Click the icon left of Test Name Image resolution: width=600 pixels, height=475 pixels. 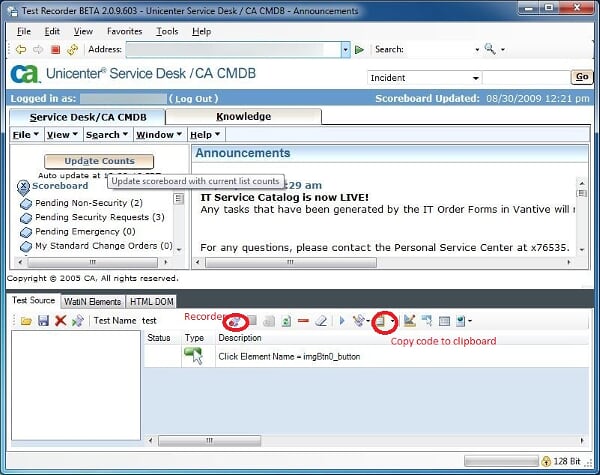[x=78, y=321]
